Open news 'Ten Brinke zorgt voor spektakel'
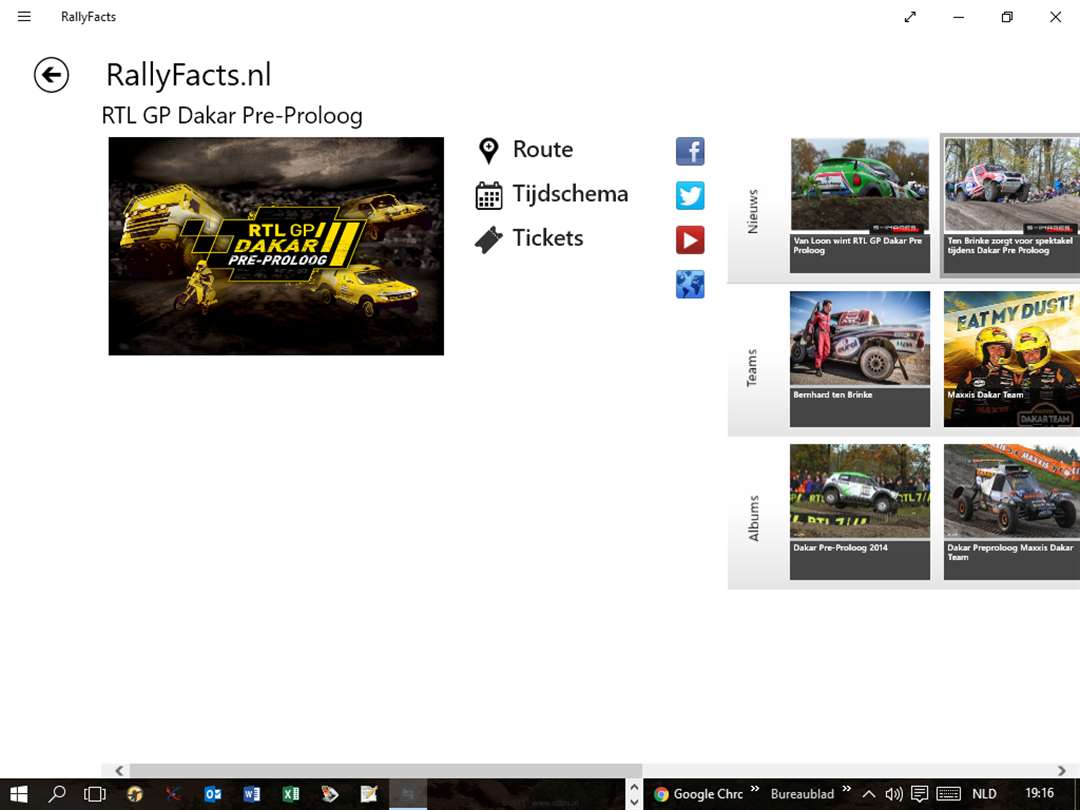The height and width of the screenshot is (810, 1080). [x=1012, y=205]
